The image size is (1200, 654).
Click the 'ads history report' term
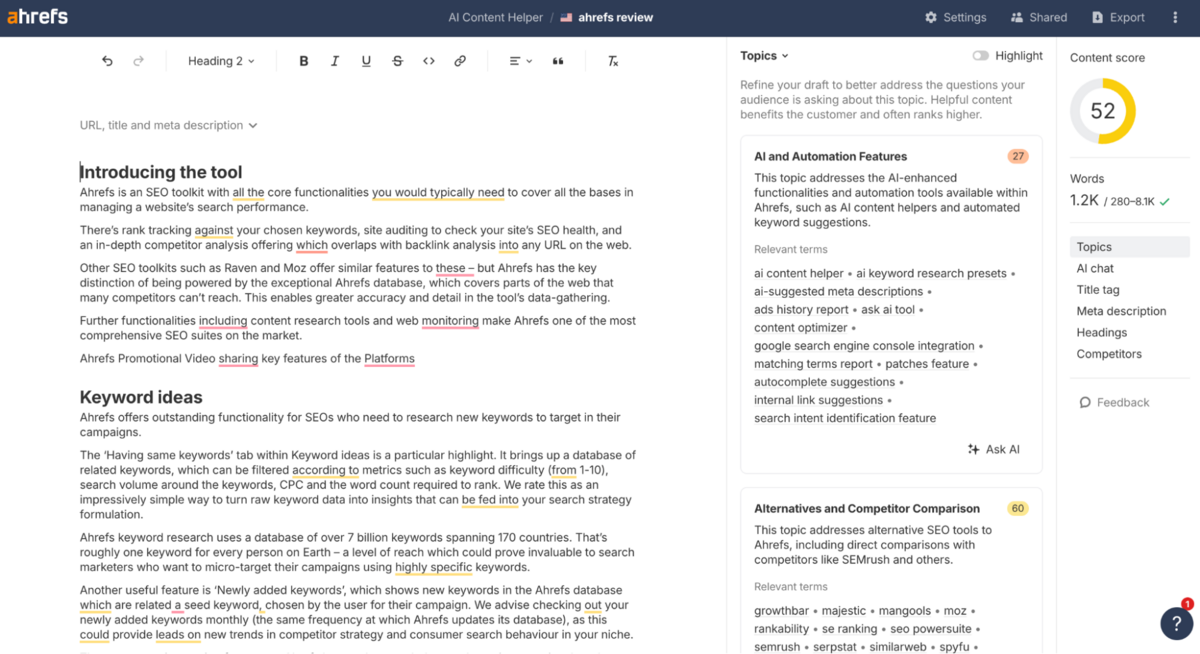(x=801, y=309)
